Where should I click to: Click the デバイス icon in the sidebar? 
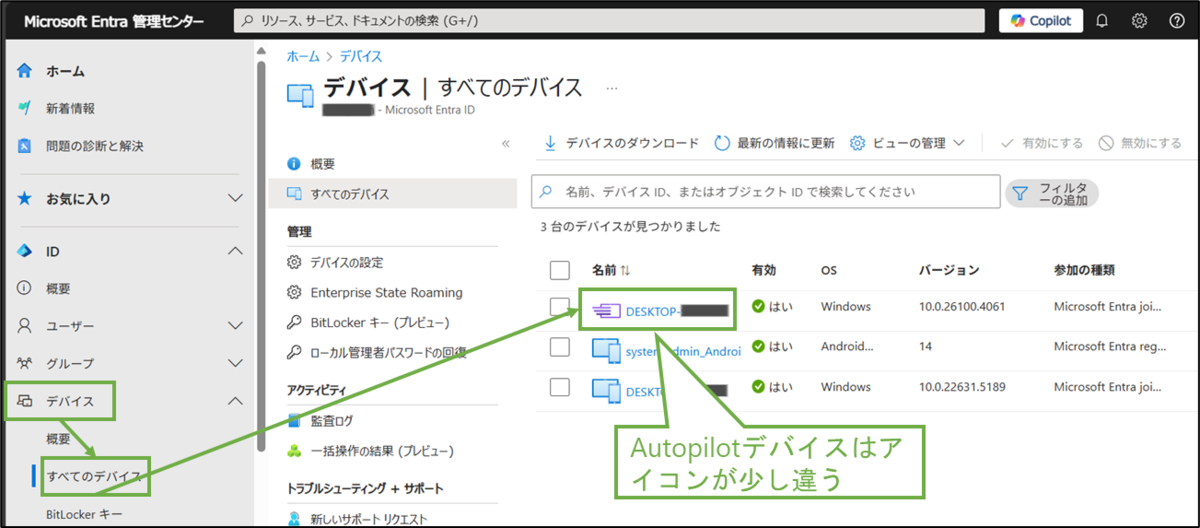coord(25,401)
